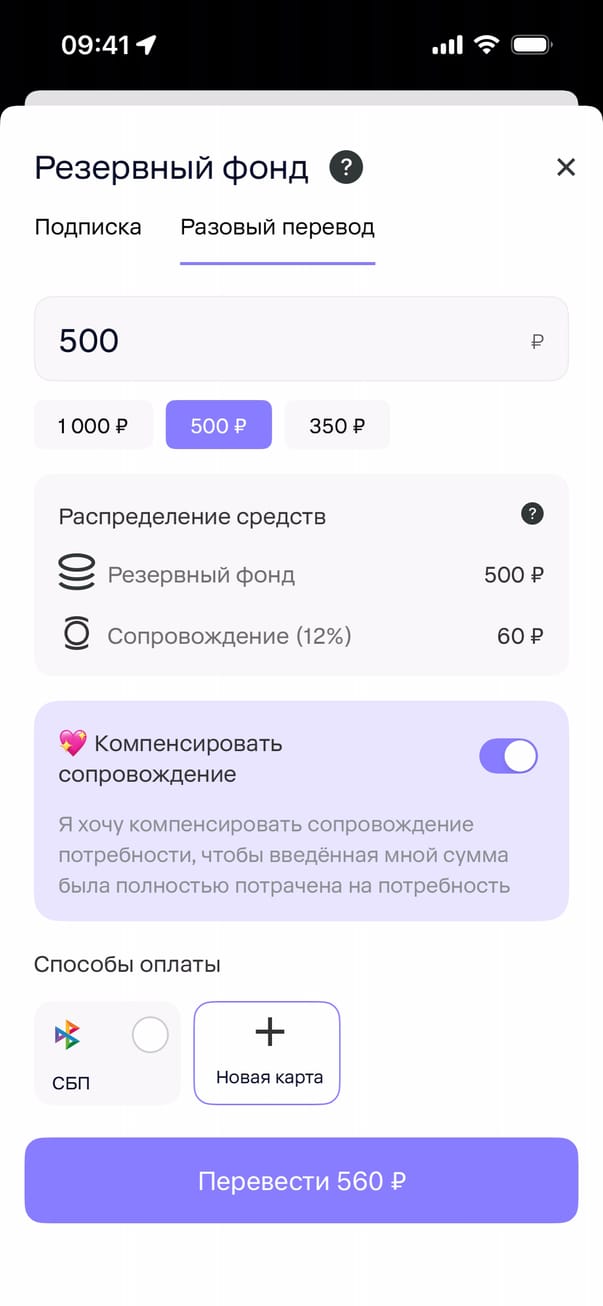Choose the 1 000 ₽ preset amount

pos(93,426)
